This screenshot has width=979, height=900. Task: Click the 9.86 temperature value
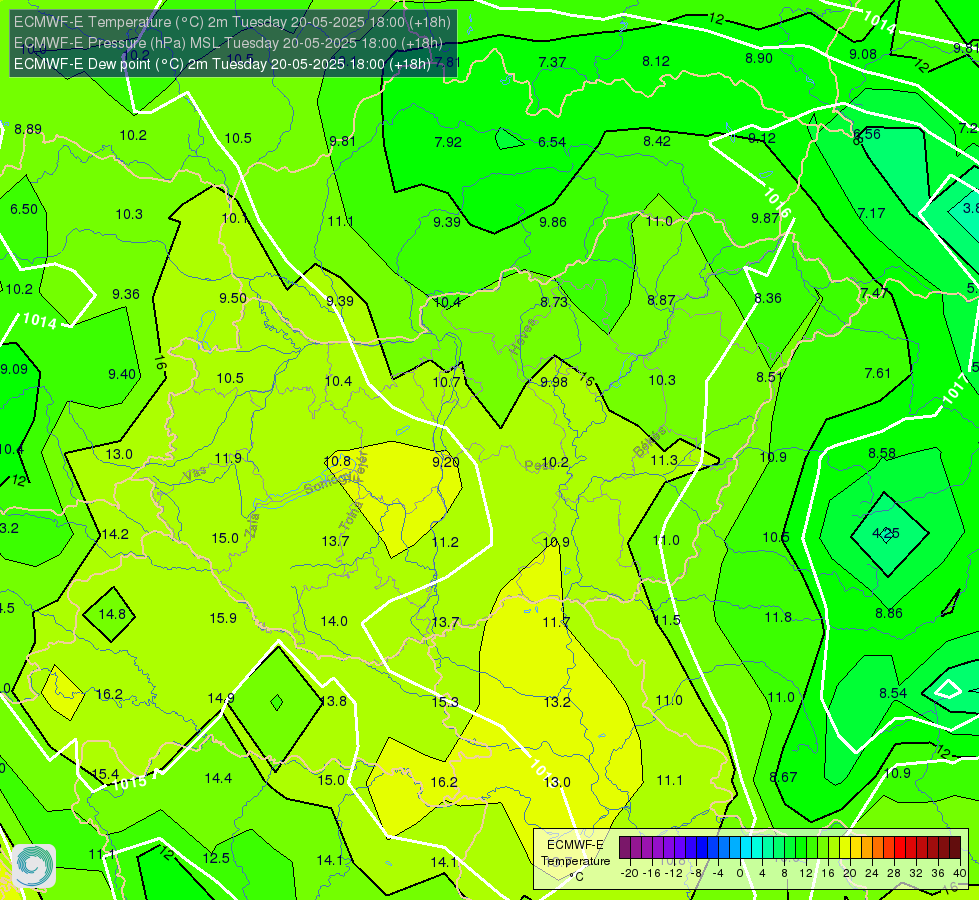[553, 222]
